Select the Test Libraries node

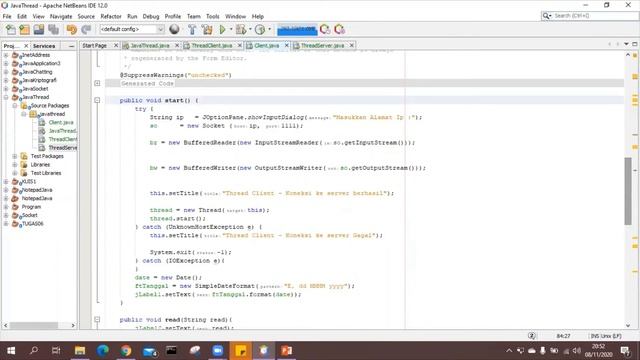(x=46, y=173)
